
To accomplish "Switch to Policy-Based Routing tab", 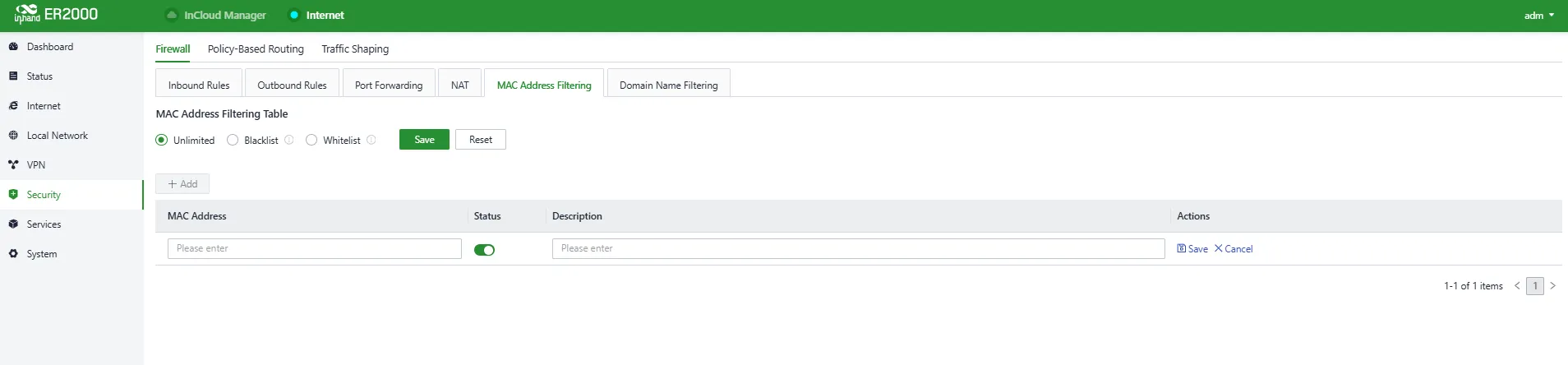I will tap(256, 49).
